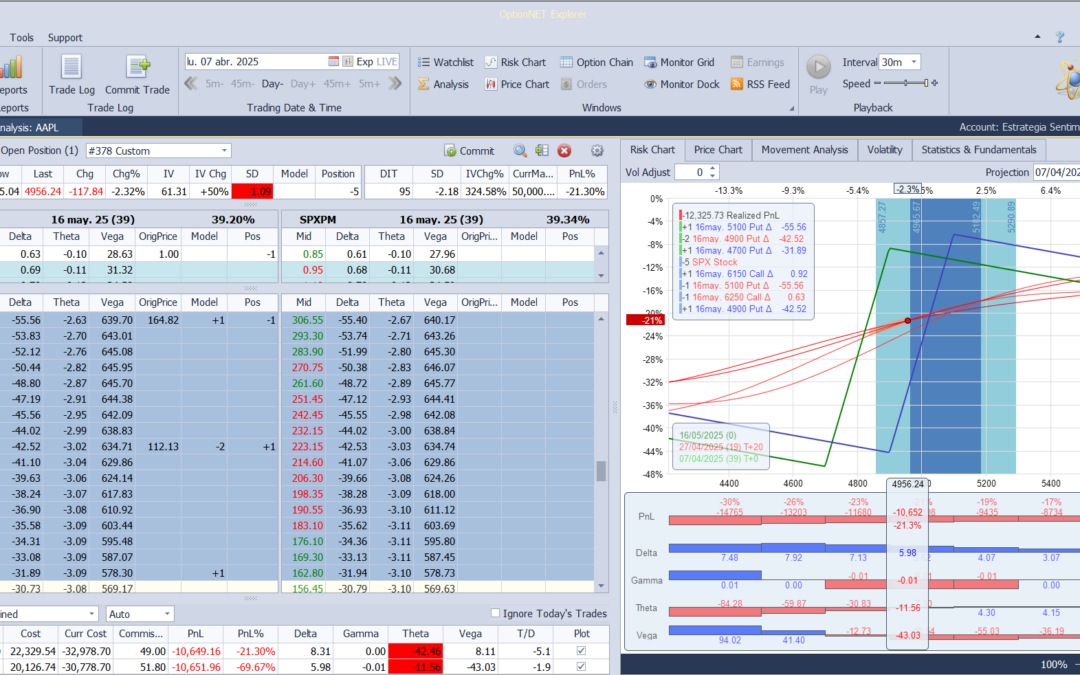The height and width of the screenshot is (675, 1080).
Task: Select the Risk Chart tab in chart panel
Action: 652,149
